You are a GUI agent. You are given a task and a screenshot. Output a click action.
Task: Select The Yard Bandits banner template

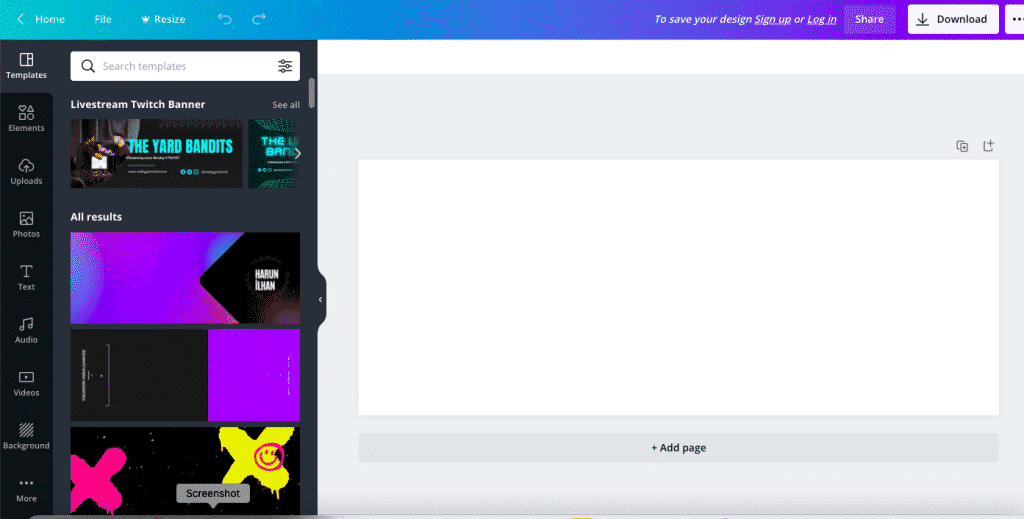click(x=157, y=153)
